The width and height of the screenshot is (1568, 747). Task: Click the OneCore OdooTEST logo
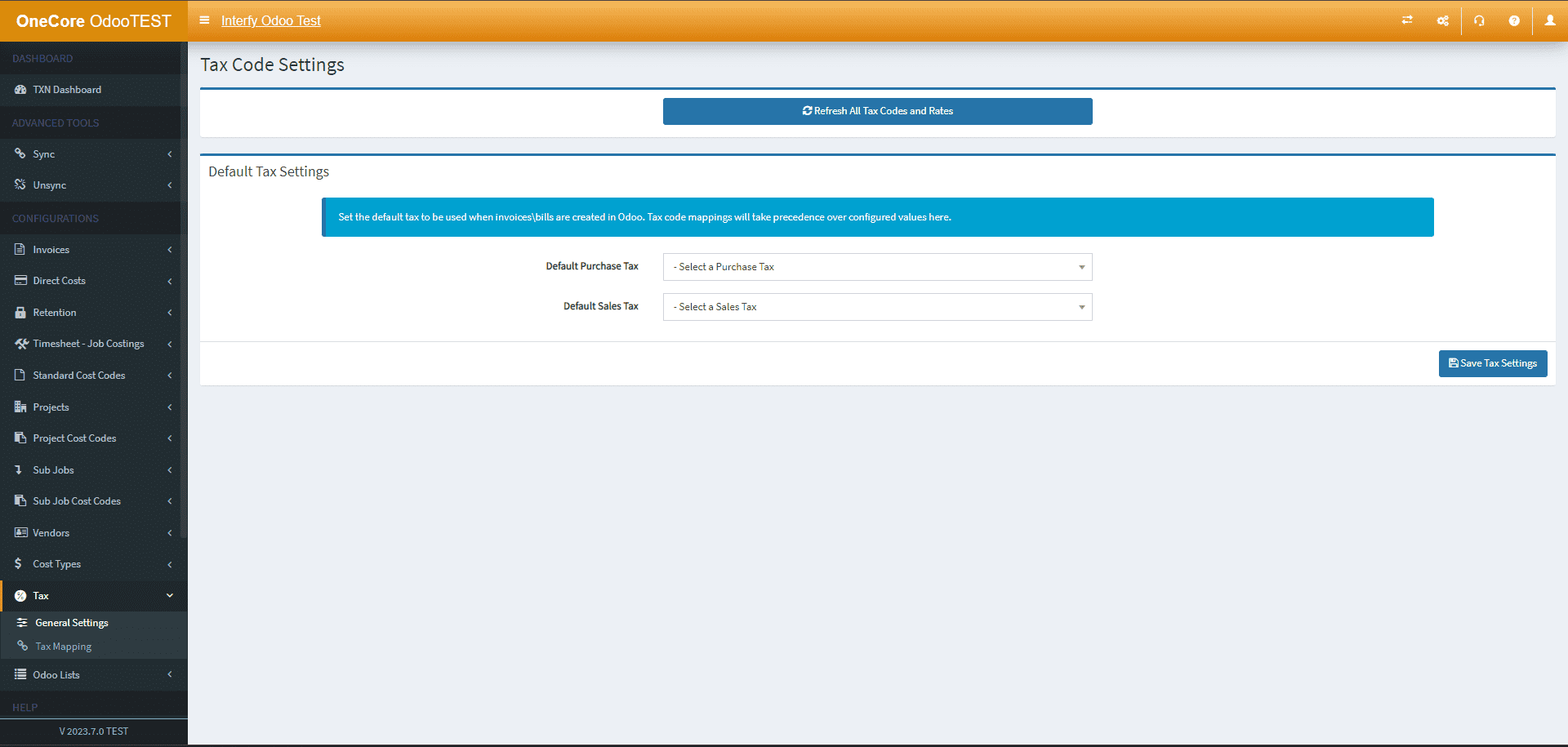click(93, 21)
